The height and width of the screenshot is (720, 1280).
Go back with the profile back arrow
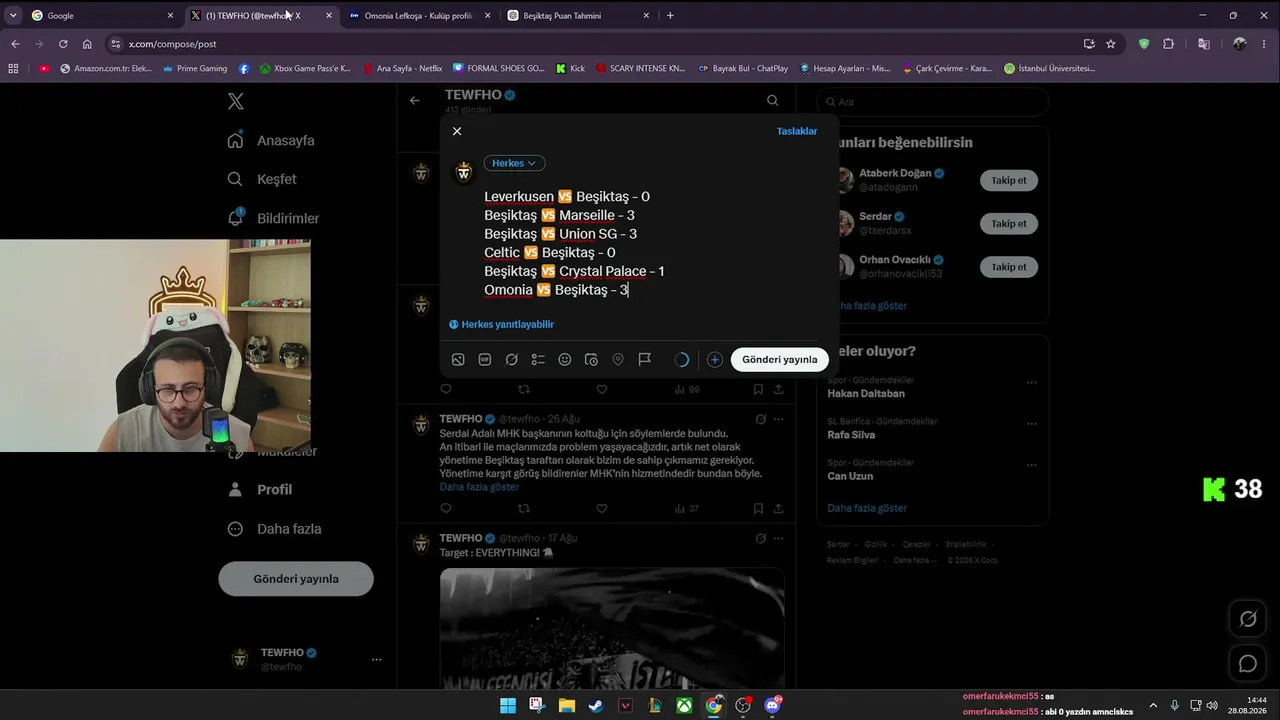coord(414,100)
